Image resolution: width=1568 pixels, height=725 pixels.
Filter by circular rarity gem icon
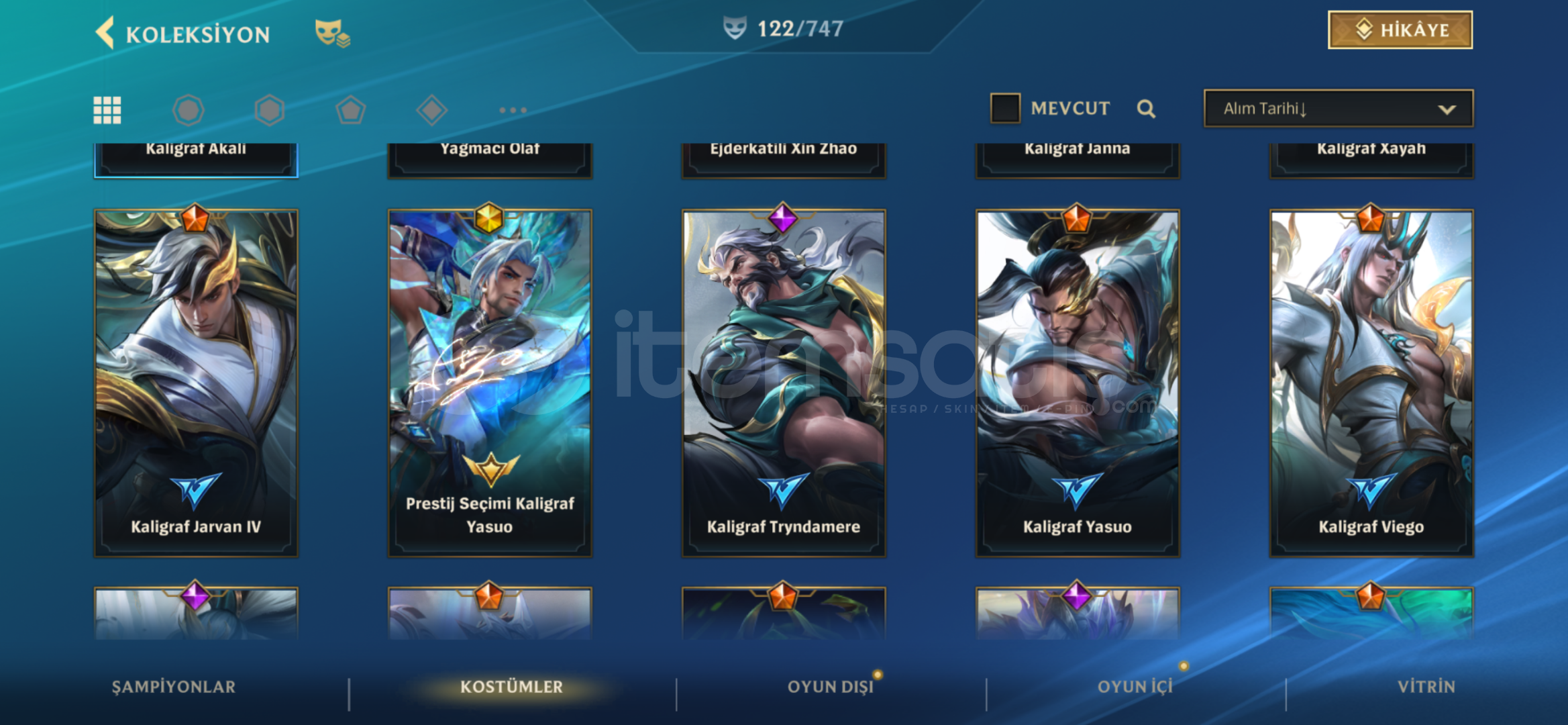tap(189, 110)
